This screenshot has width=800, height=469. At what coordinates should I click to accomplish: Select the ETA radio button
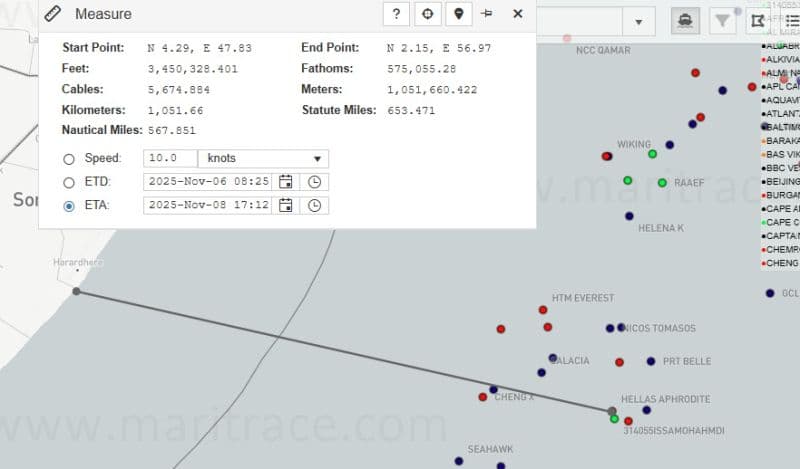pos(69,207)
